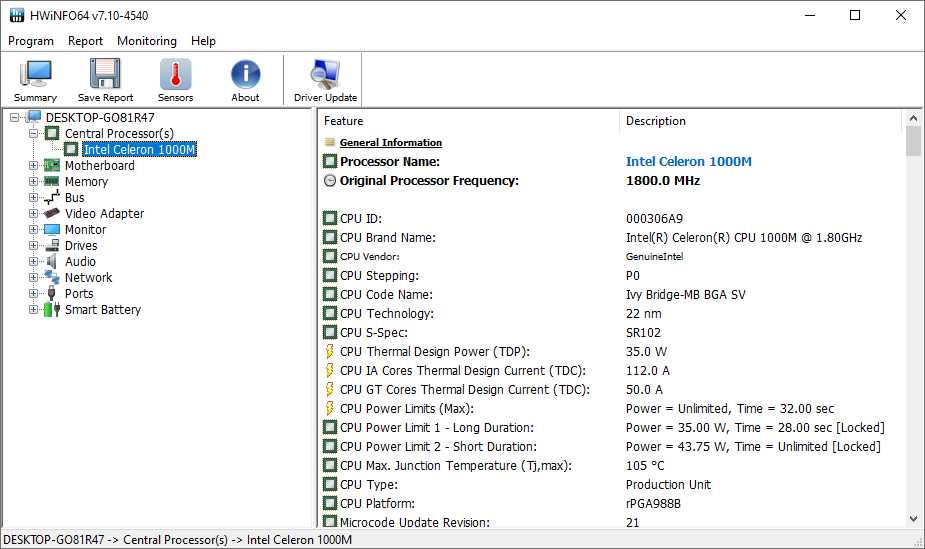Click the vertical scrollbar thumb
Image resolution: width=925 pixels, height=549 pixels.
click(913, 141)
